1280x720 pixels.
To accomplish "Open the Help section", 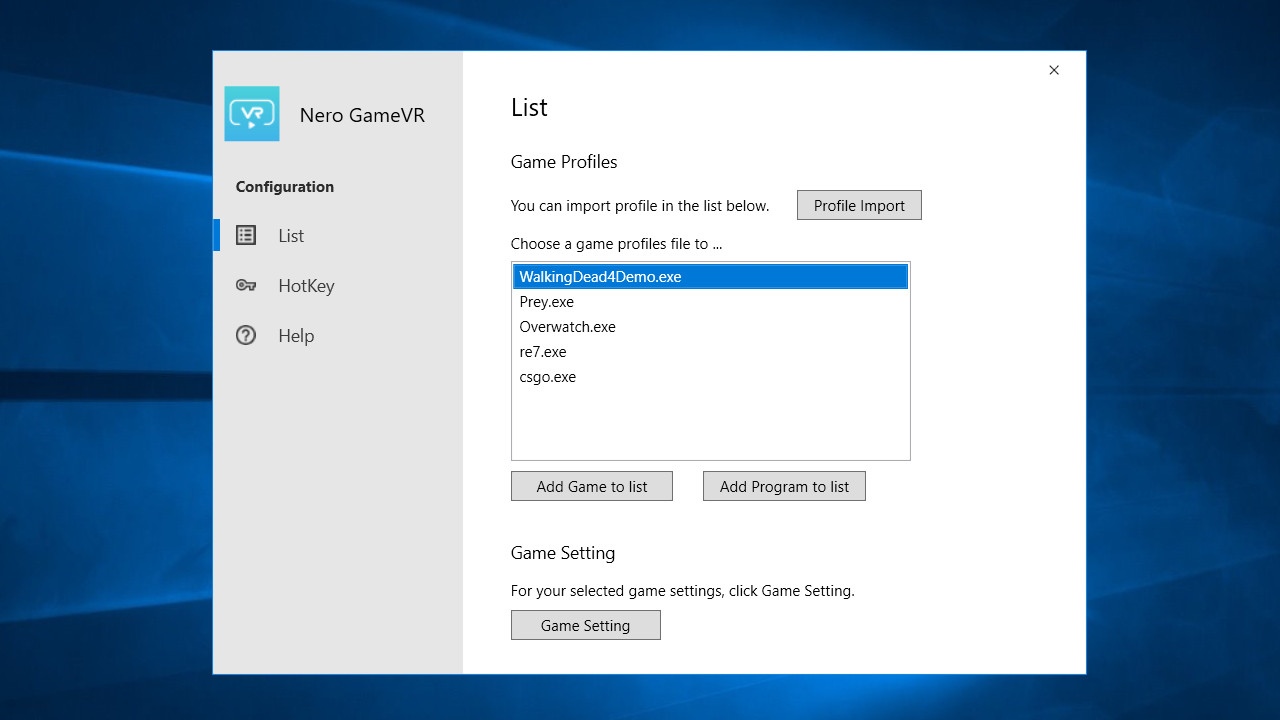I will point(296,335).
